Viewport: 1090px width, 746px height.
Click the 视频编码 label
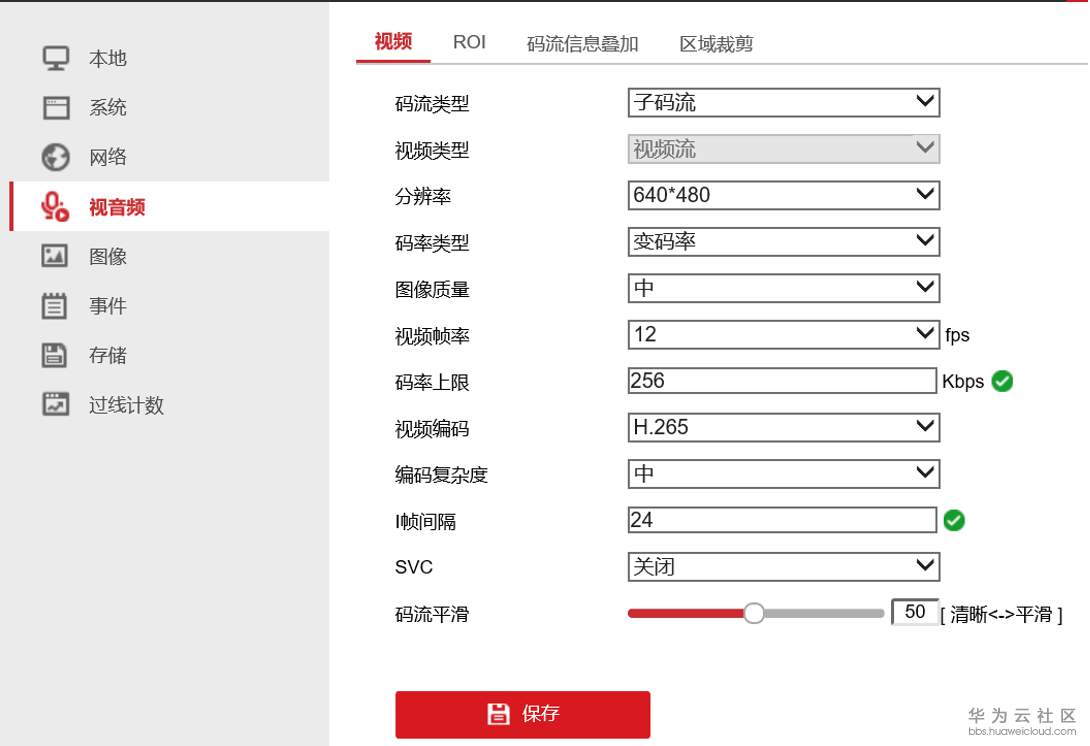432,429
